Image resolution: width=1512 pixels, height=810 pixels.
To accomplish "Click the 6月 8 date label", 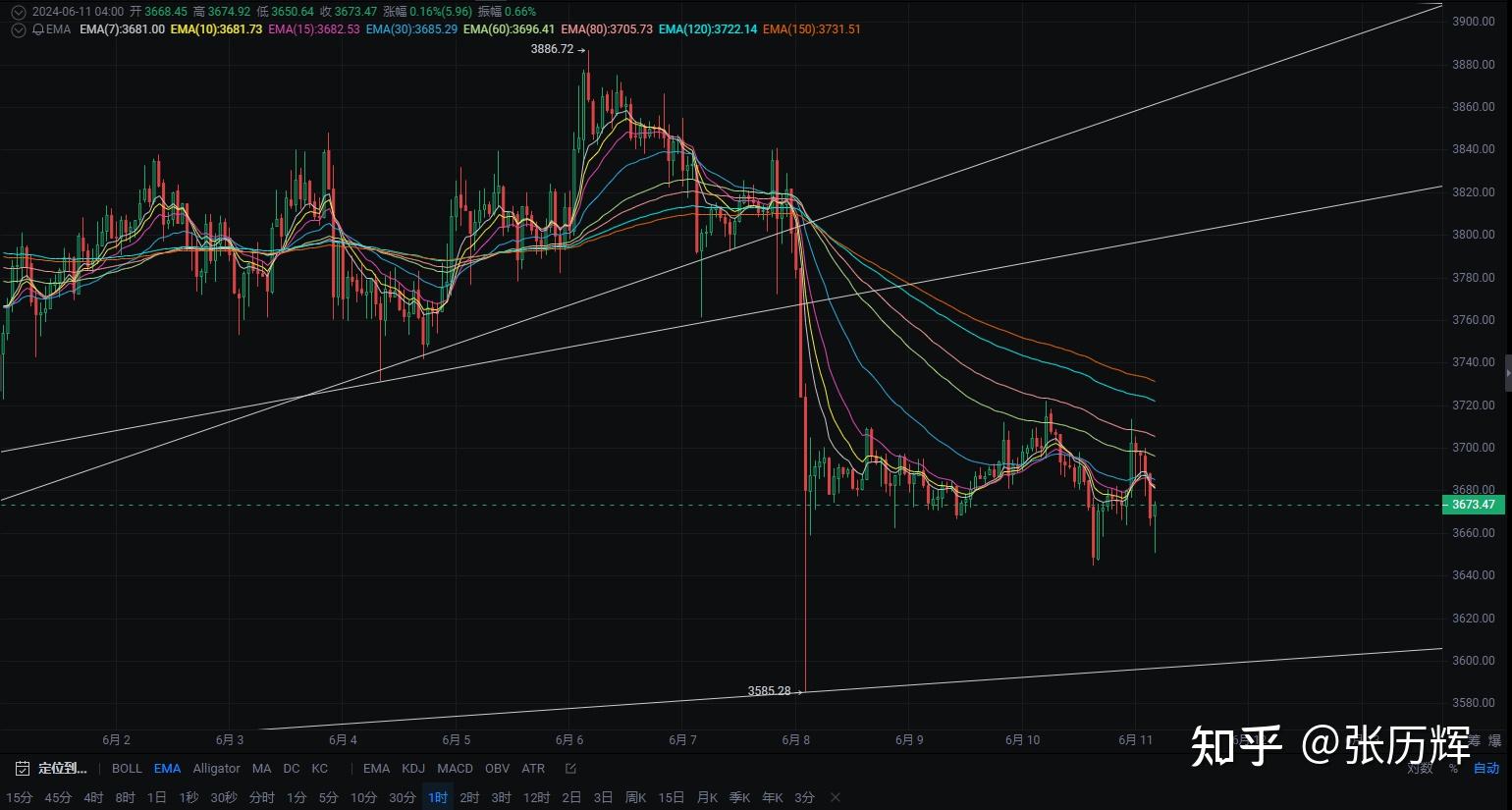I will coord(795,740).
